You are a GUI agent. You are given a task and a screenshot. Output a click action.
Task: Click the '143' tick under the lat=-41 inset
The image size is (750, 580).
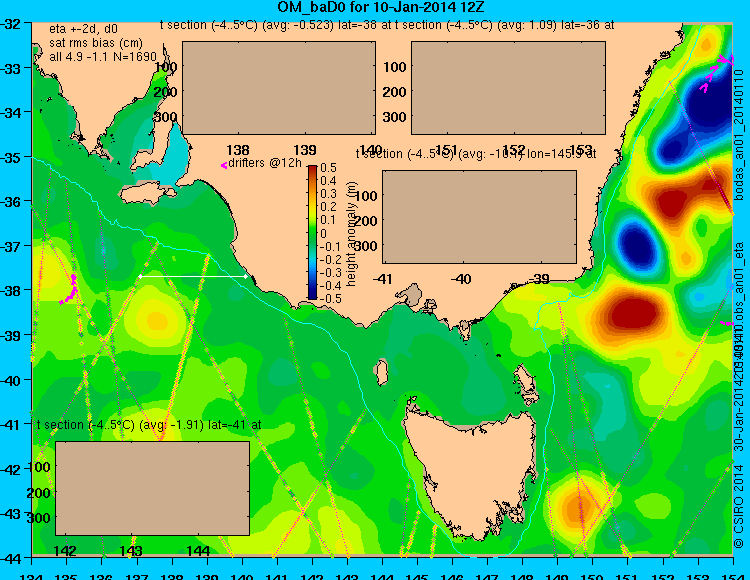click(x=131, y=551)
